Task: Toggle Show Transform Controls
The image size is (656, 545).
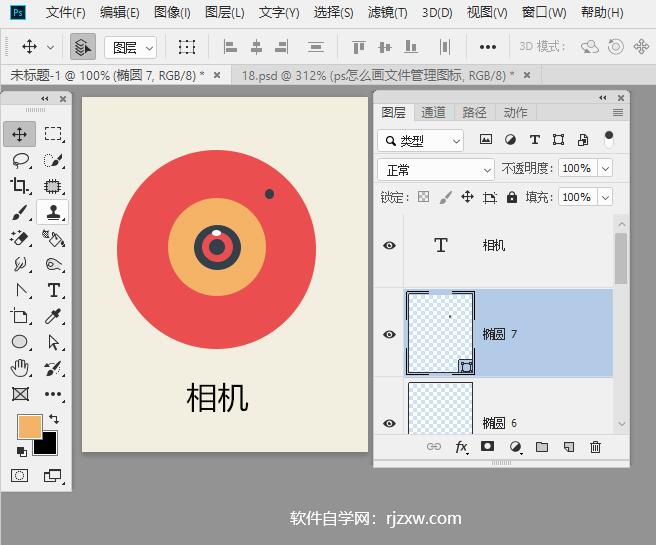Action: (x=187, y=47)
